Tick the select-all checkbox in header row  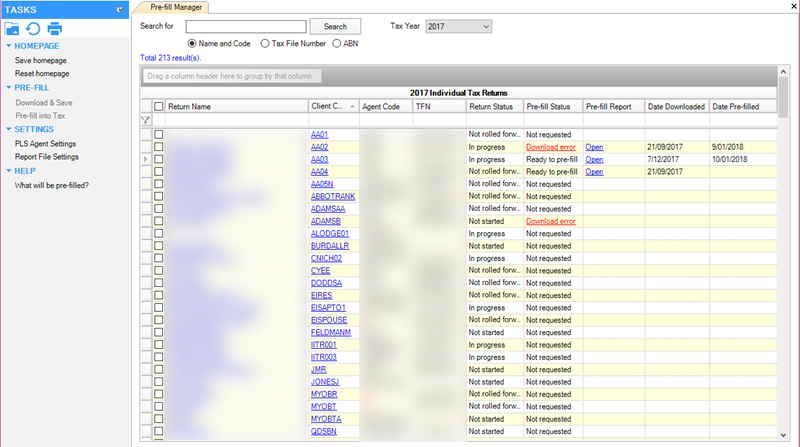coord(159,106)
